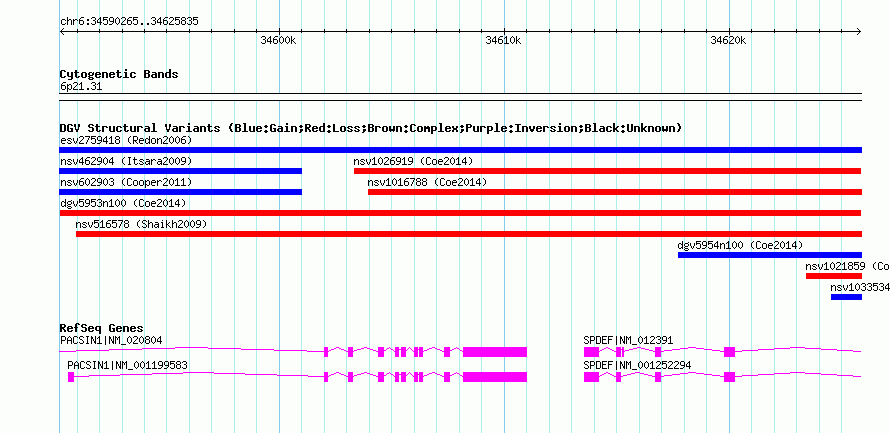Viewport: 890px width, 433px height.
Task: Click the nsv462904 blue gain bar
Action: [180, 171]
